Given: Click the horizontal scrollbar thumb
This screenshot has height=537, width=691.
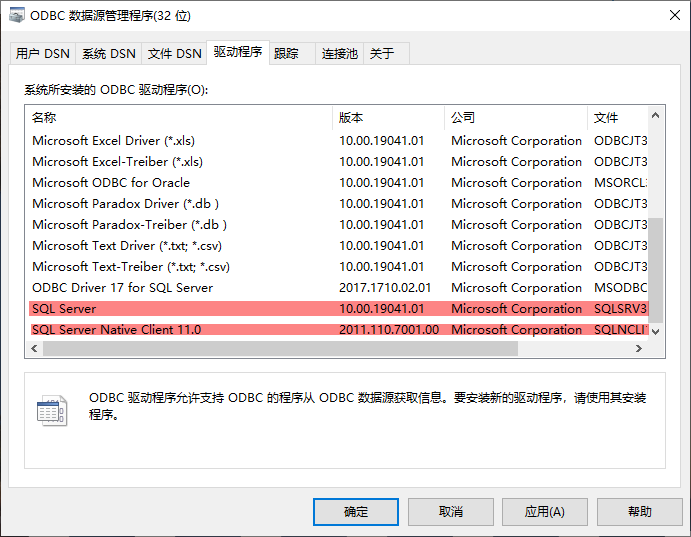Looking at the screenshot, I should tap(280, 348).
